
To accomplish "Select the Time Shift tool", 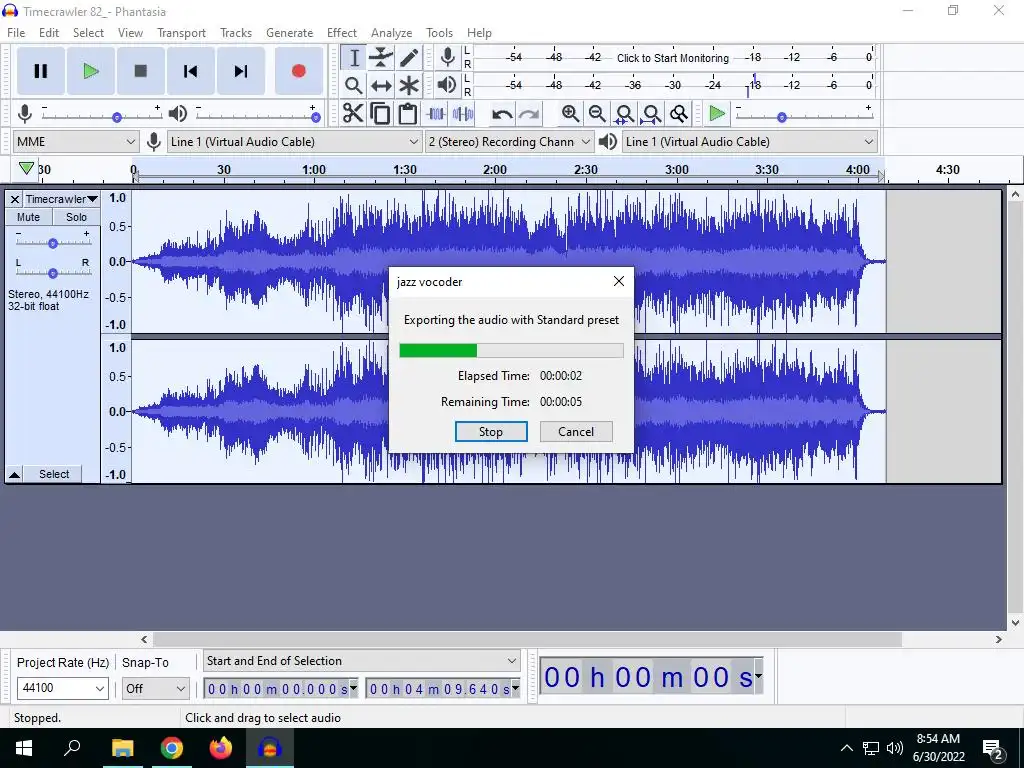I will pyautogui.click(x=381, y=85).
